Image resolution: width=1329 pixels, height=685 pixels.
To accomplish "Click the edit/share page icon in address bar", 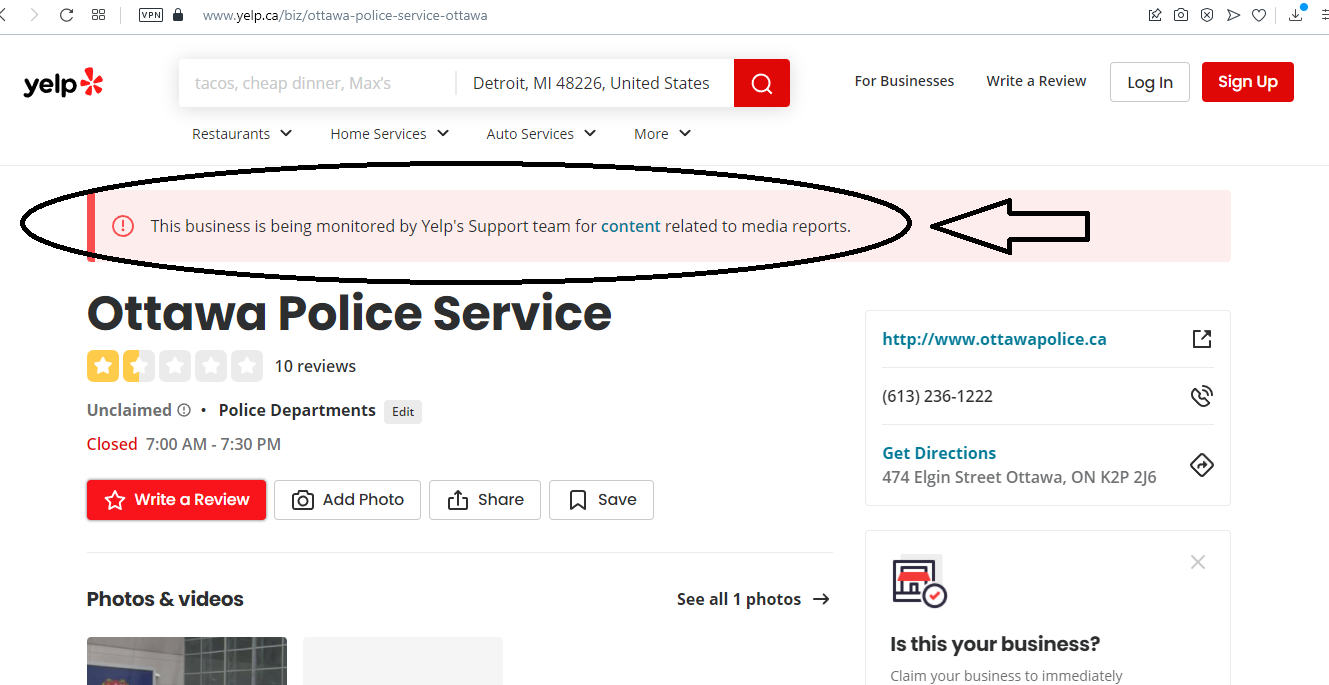I will 1155,15.
